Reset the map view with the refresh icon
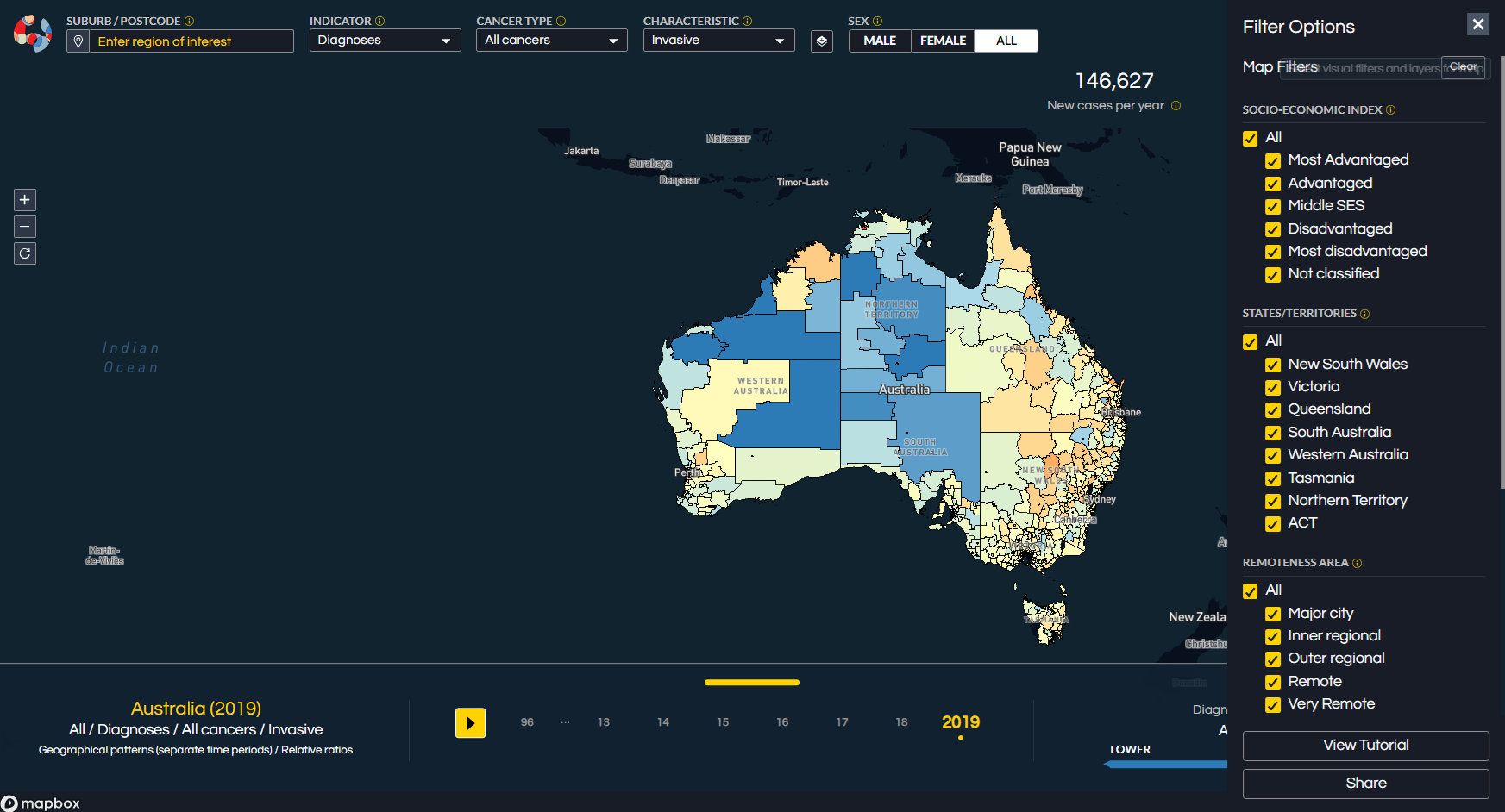This screenshot has width=1505, height=812. (x=25, y=253)
